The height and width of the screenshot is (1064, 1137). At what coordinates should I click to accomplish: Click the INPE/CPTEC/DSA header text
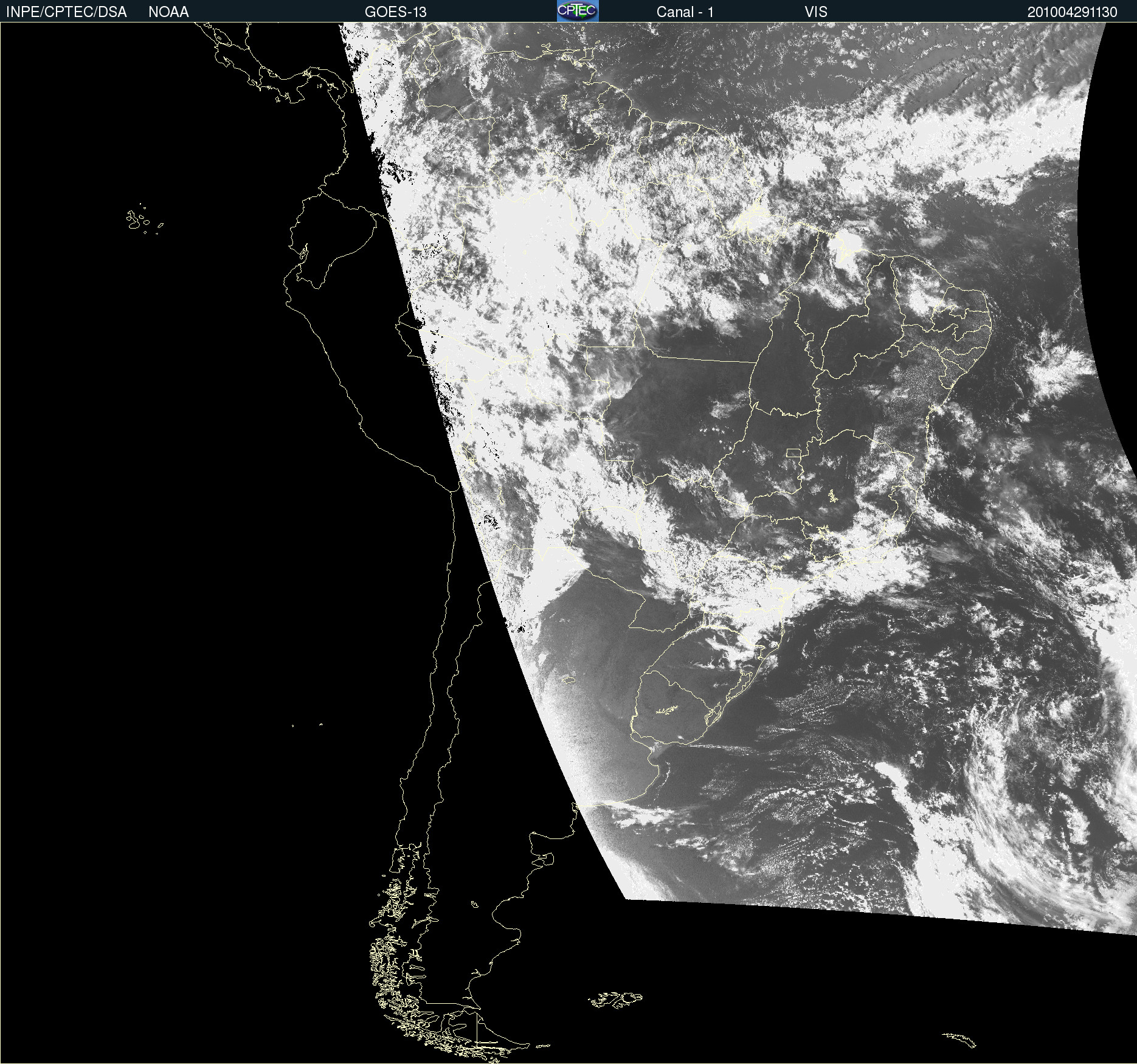tap(66, 12)
